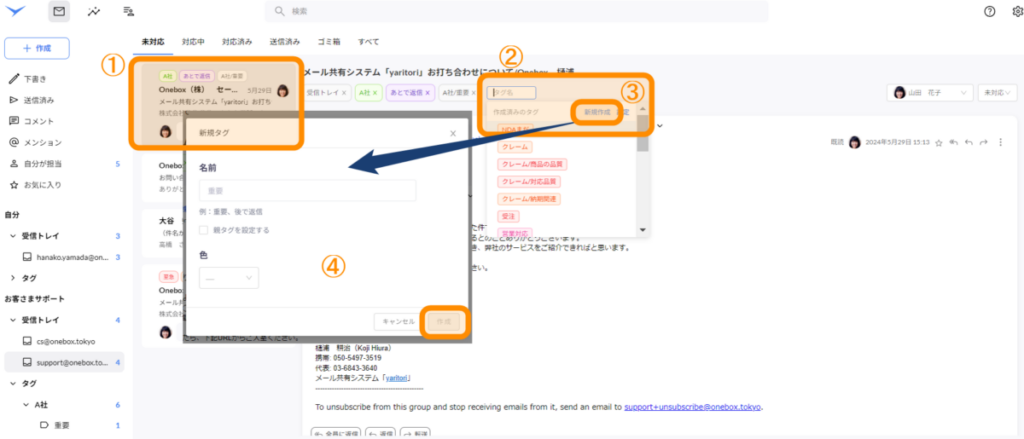The width and height of the screenshot is (1024, 439).
Task: Switch to the 対応中 tab
Action: (x=193, y=42)
